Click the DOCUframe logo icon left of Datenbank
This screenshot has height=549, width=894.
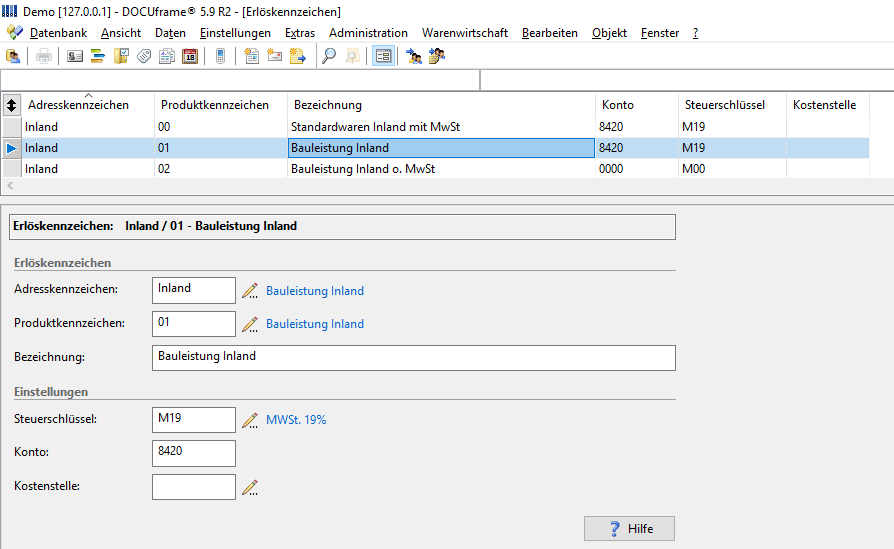tap(15, 32)
